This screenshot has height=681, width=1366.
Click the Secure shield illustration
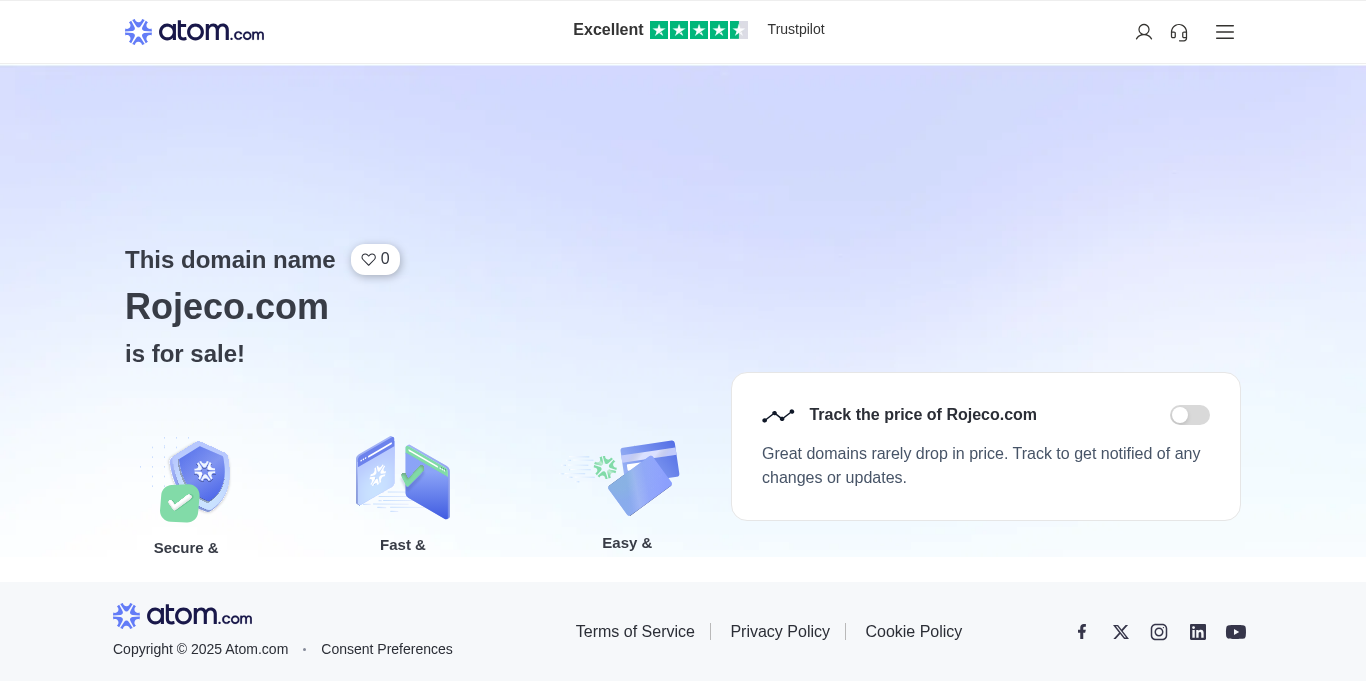click(196, 481)
